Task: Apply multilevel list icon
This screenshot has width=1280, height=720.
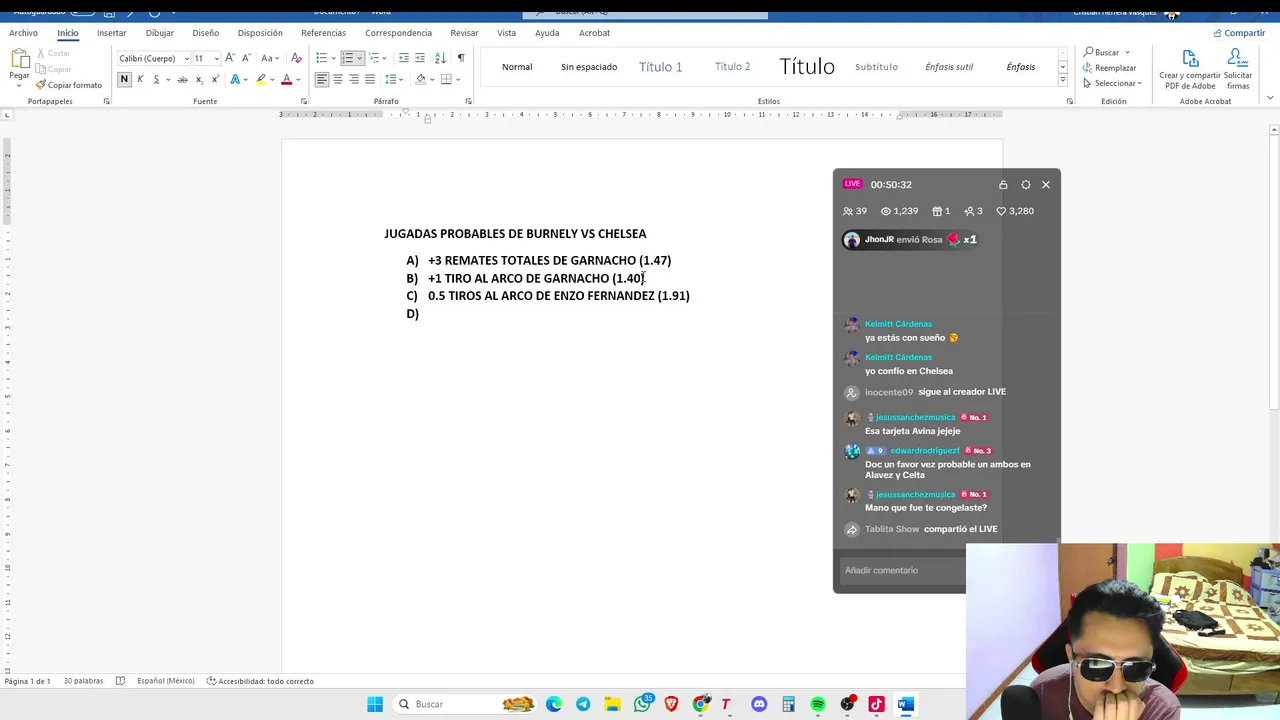Action: pyautogui.click(x=375, y=58)
